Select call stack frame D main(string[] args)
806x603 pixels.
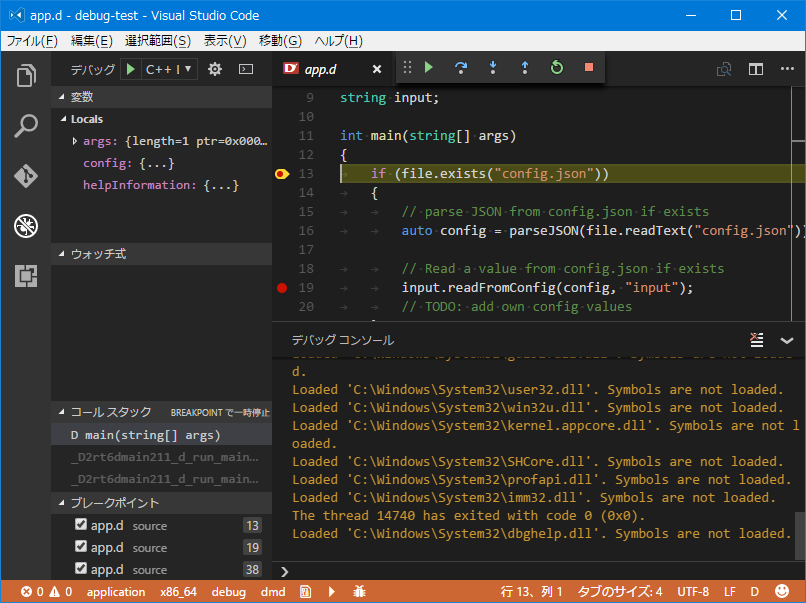(161, 435)
